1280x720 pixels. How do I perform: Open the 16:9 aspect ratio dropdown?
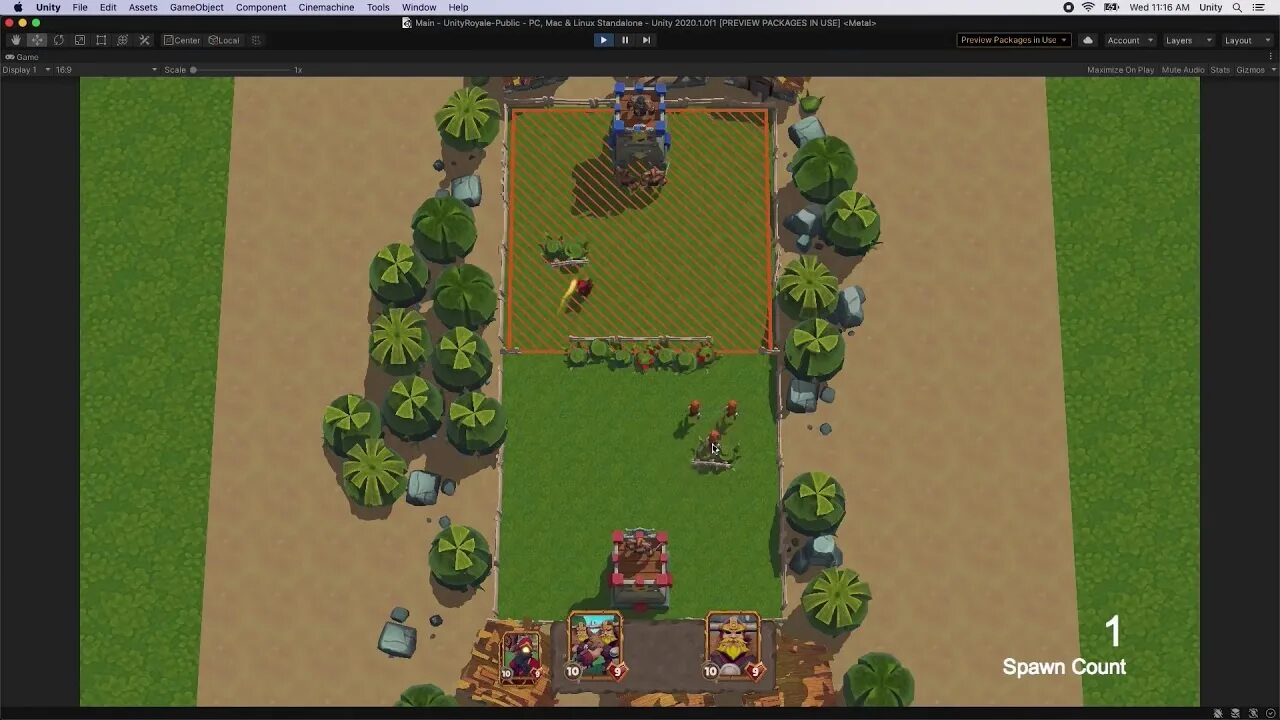click(x=105, y=70)
